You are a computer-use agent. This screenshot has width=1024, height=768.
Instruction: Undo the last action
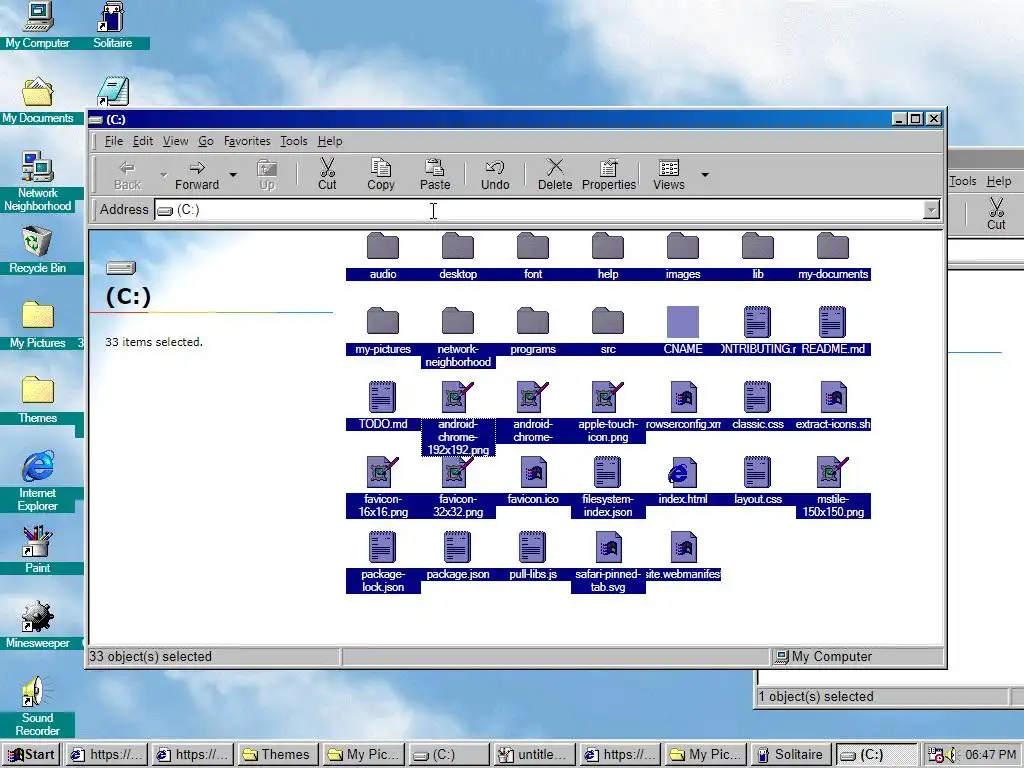495,175
